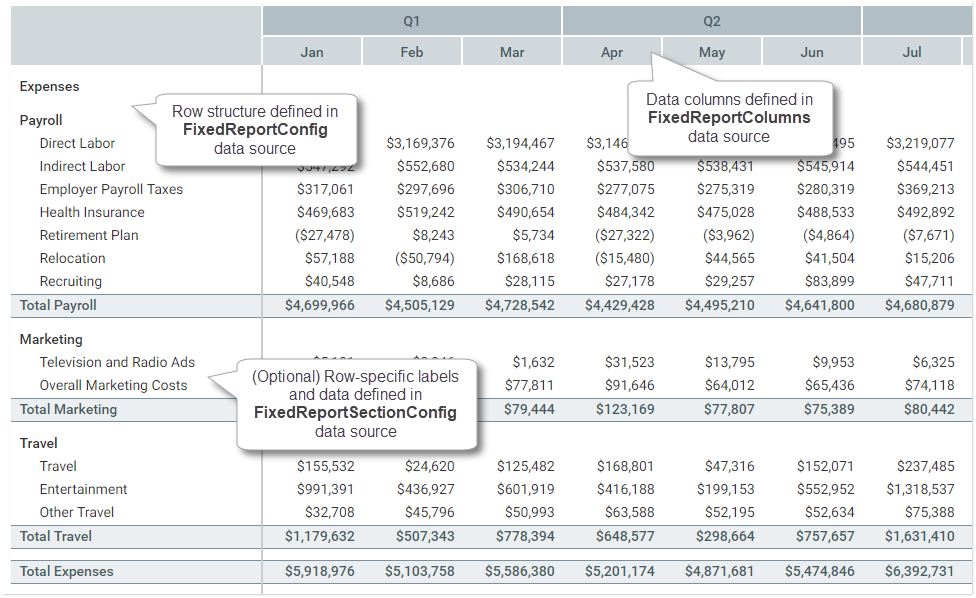Select the Q2 quarter column header
The height and width of the screenshot is (598, 976).
[x=712, y=21]
